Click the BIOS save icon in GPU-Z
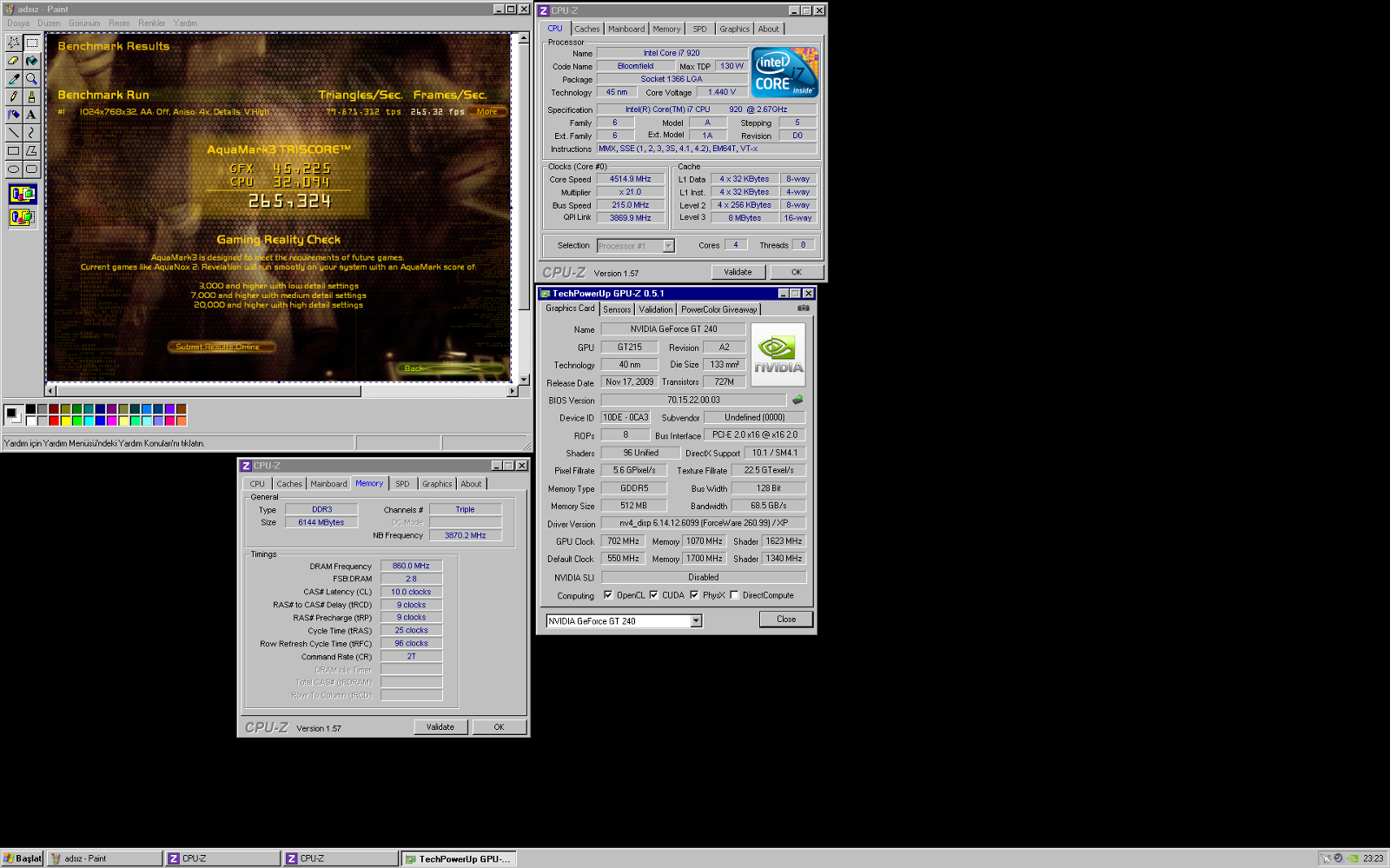Screen dimensions: 1390x868 tap(798, 400)
